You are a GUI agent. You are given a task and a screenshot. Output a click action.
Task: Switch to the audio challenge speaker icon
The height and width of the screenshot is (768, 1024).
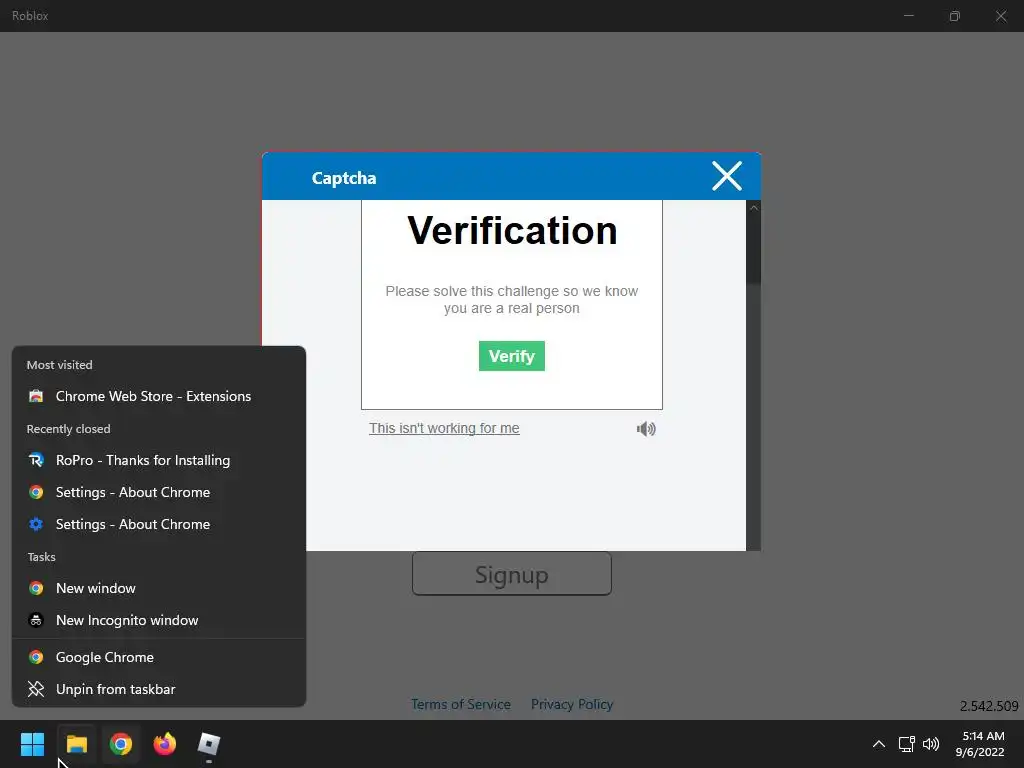(x=646, y=429)
